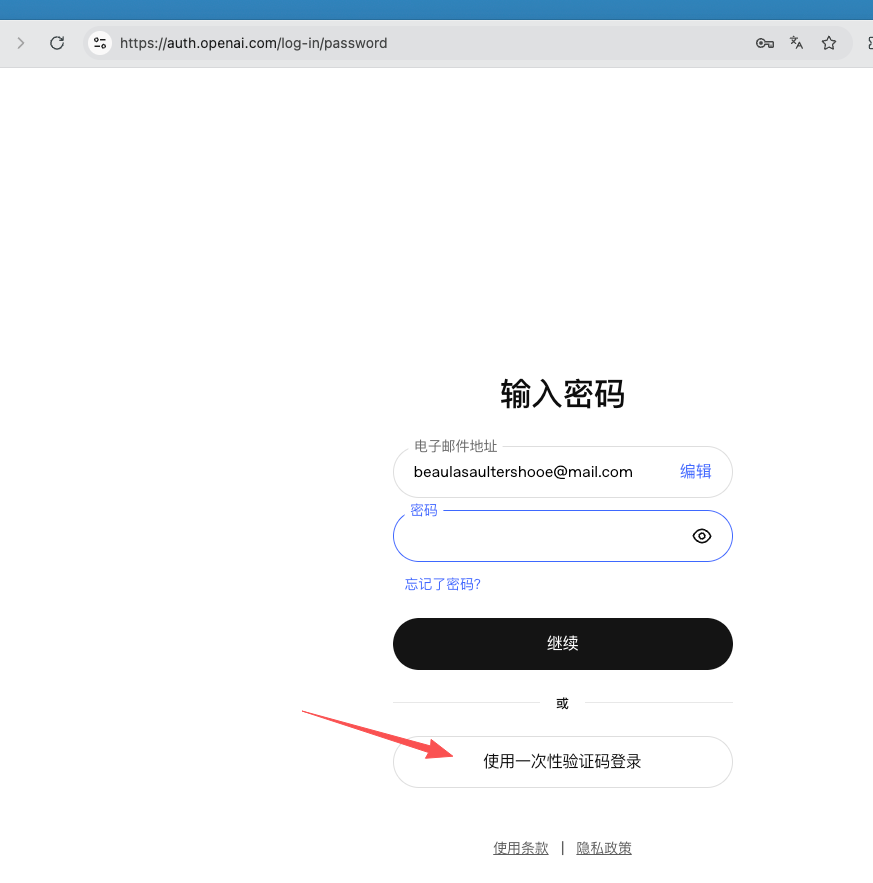
Task: Open the 忘记了密码? link
Action: click(443, 584)
